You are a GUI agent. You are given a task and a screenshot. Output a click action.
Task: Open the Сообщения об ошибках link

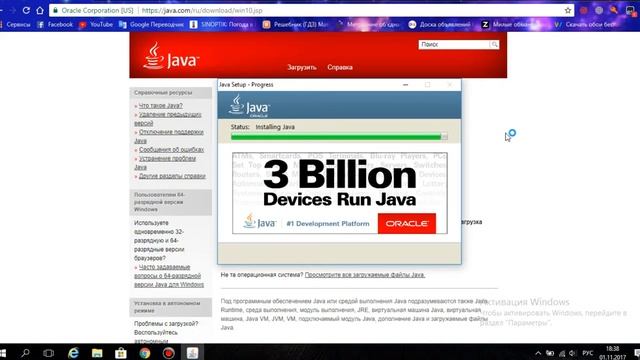point(171,150)
